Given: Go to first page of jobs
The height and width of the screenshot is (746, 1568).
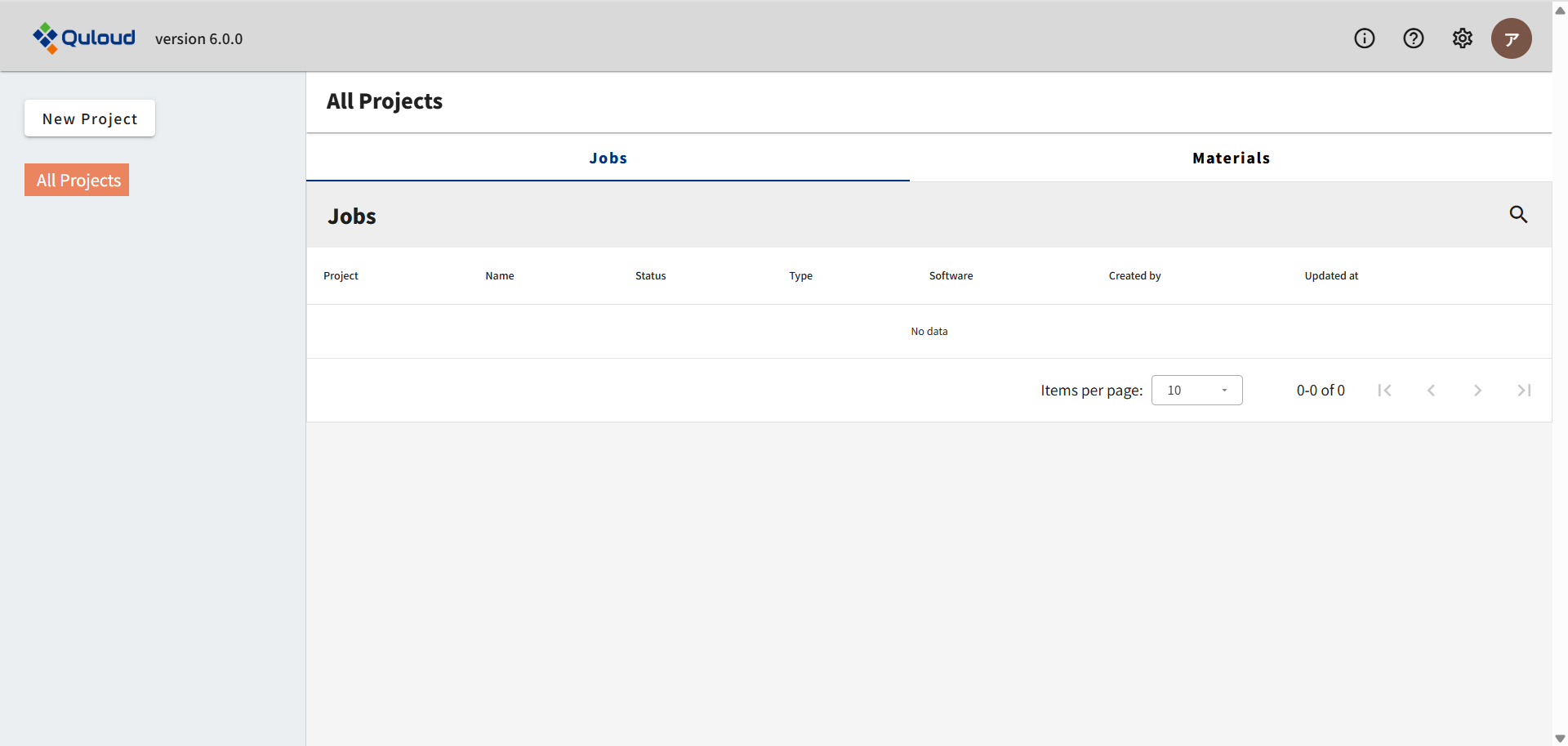Looking at the screenshot, I should point(1384,391).
